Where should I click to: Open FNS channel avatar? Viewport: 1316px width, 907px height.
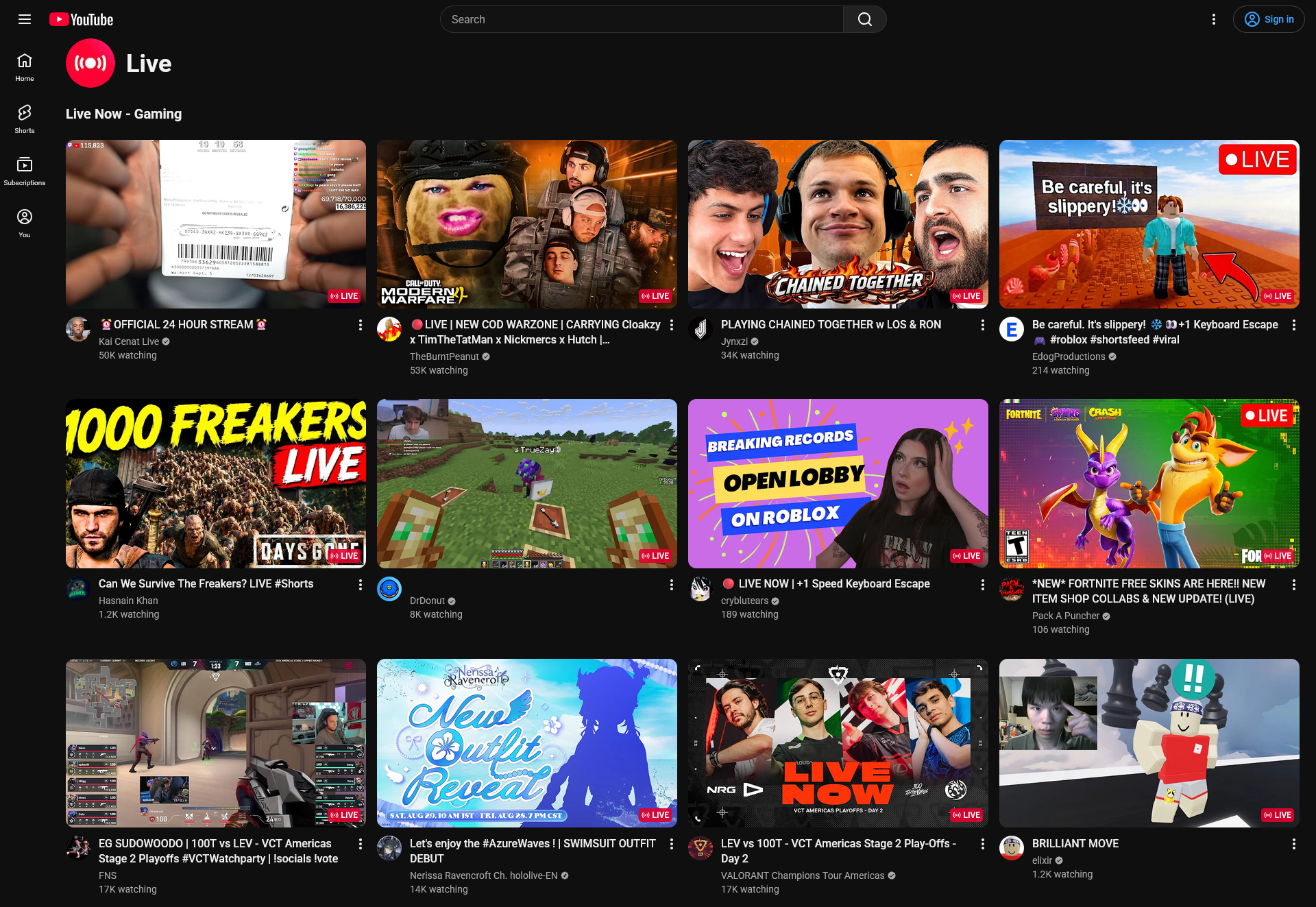tap(78, 848)
